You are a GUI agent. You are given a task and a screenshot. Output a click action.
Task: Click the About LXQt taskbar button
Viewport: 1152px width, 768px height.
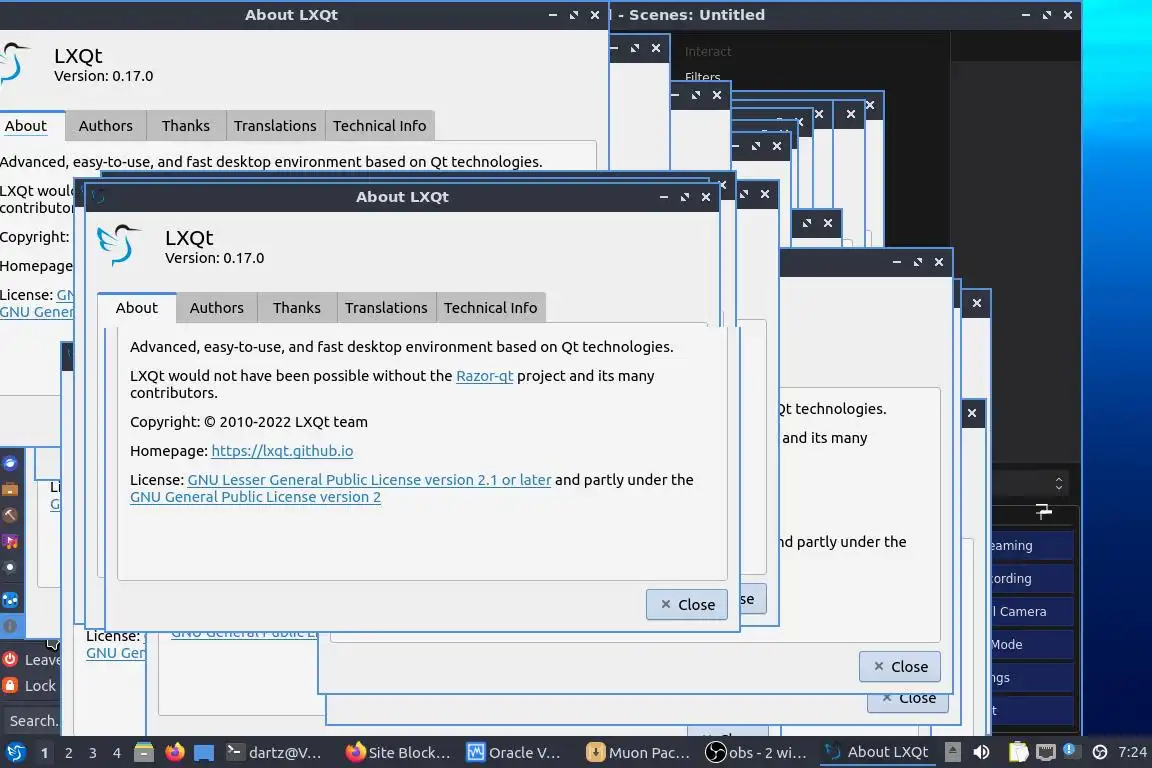(877, 752)
